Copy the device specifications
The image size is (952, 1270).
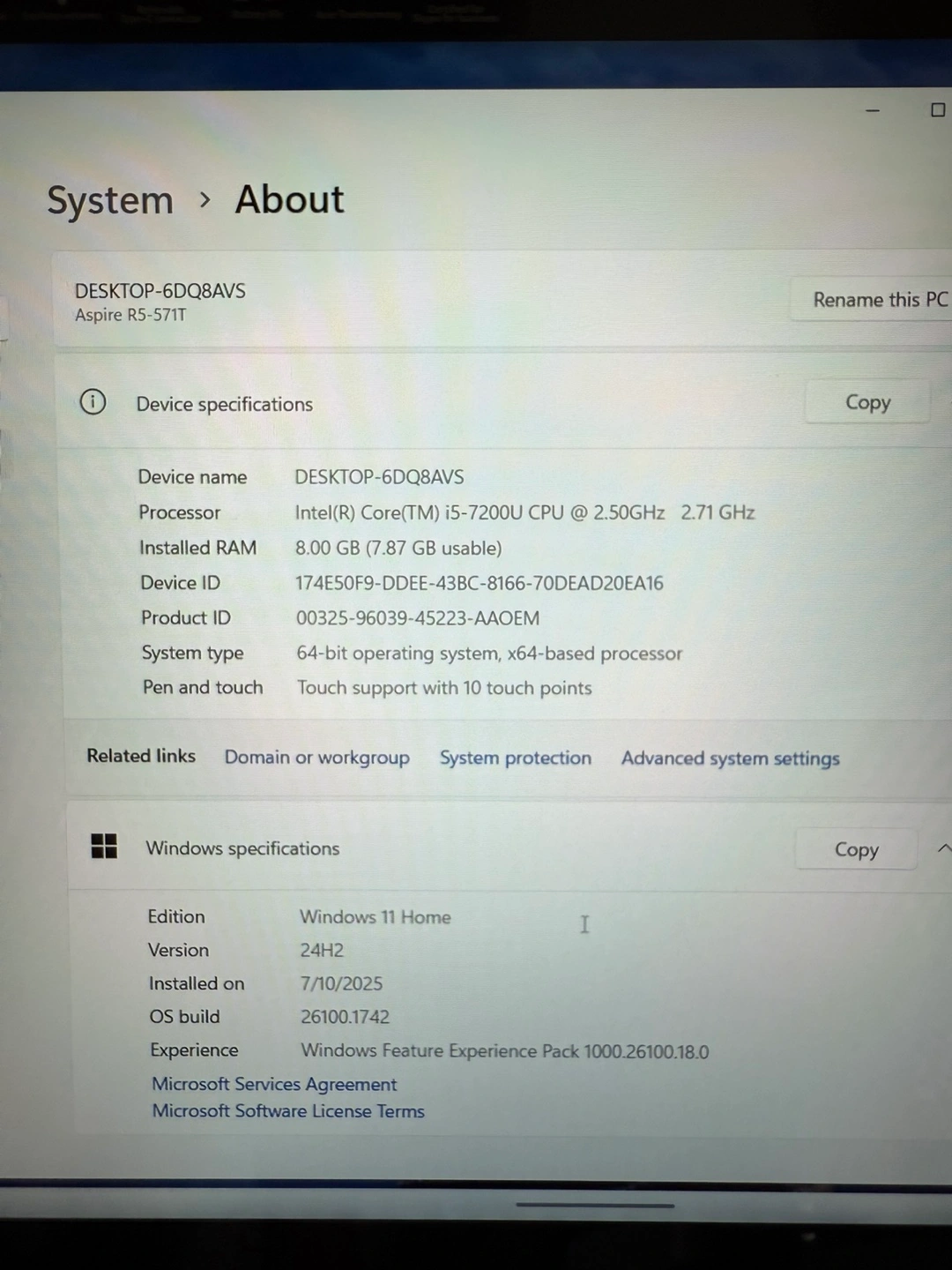(867, 402)
